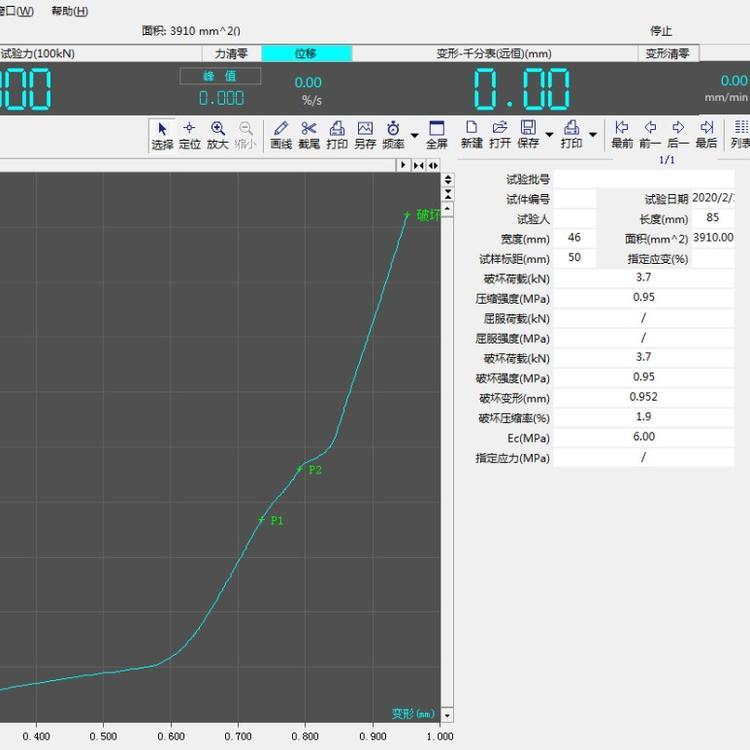Image resolution: width=750 pixels, height=750 pixels.
Task: Save the curve image with 另存
Action: [x=365, y=135]
